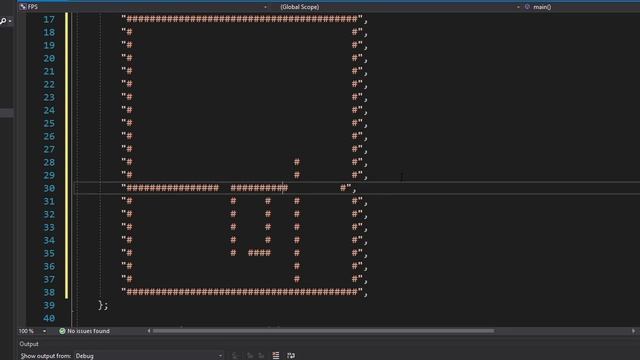Open the Show output from Debug dropdown

tap(149, 356)
